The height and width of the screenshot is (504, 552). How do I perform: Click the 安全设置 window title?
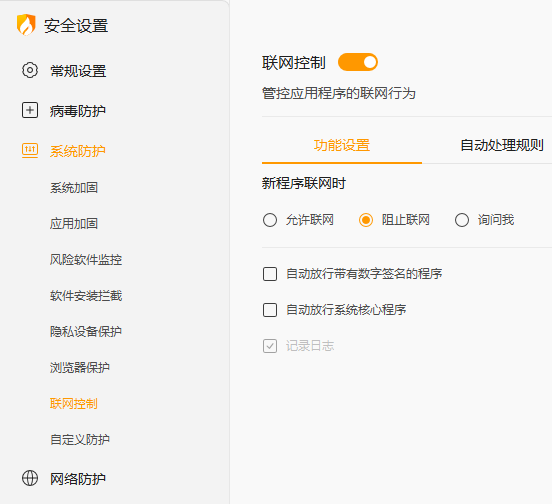(76, 26)
